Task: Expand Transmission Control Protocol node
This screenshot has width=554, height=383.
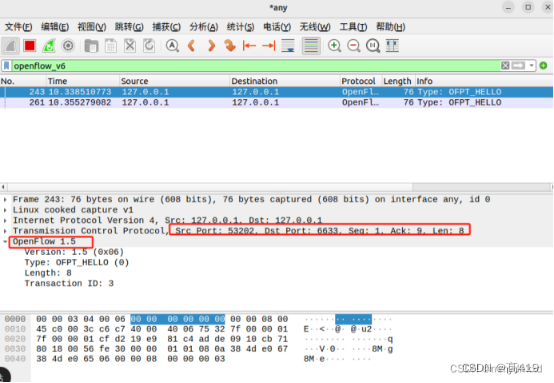Action: coord(5,231)
